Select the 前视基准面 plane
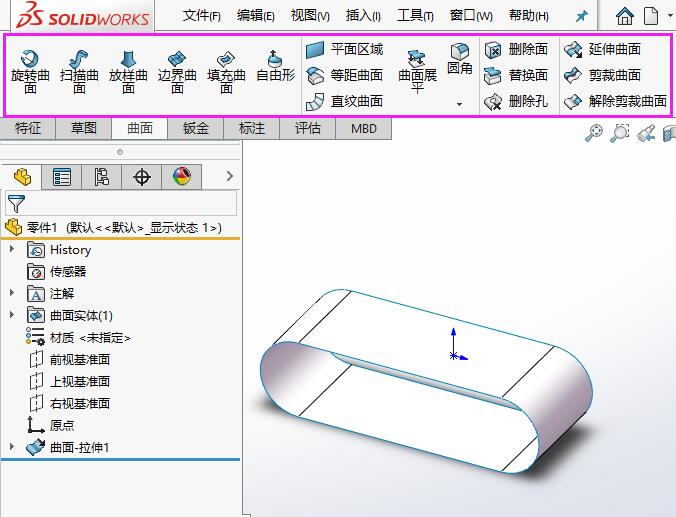This screenshot has height=517, width=676. 69,360
